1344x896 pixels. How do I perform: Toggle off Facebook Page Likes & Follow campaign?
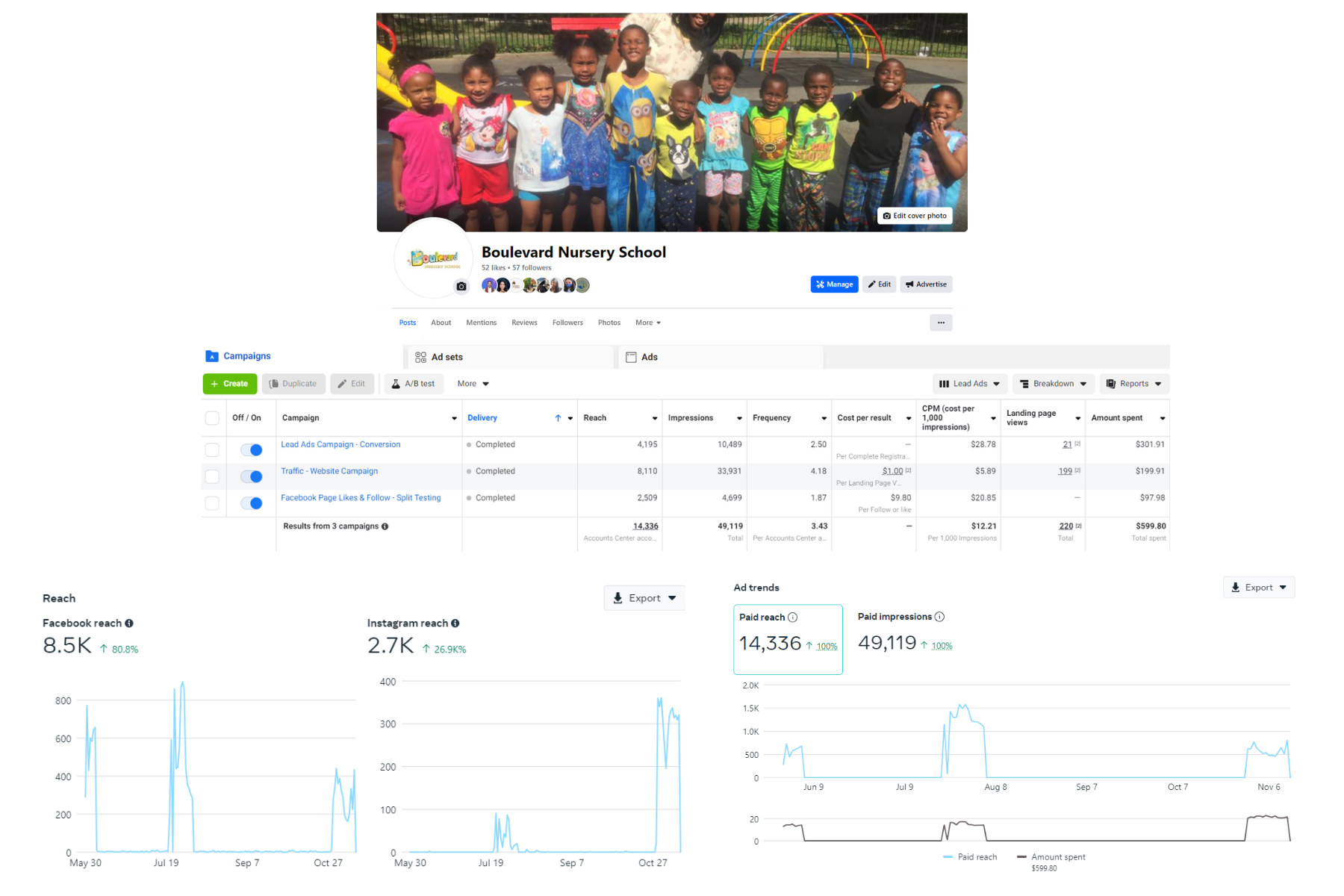[252, 503]
